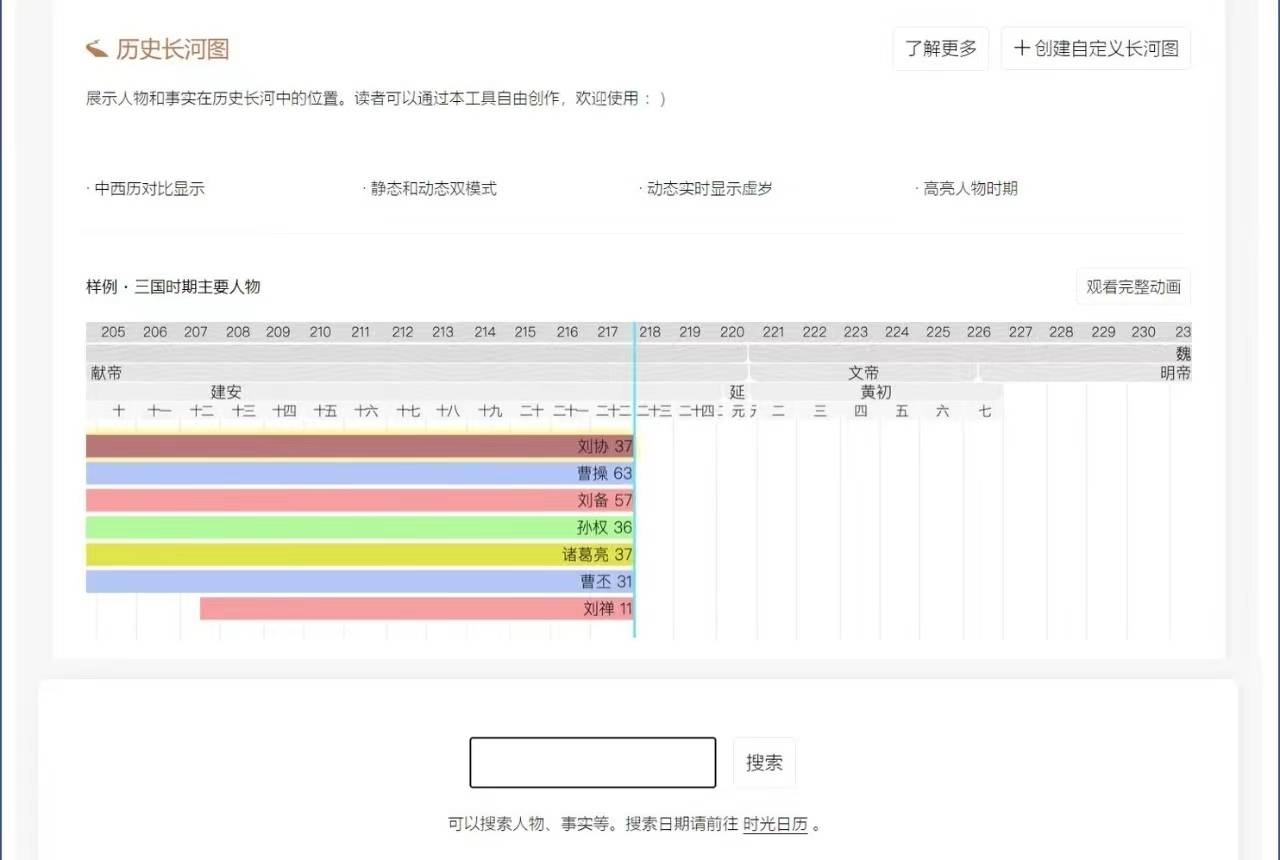
Task: Click the 历史长河图 heading
Action: pyautogui.click(x=173, y=49)
